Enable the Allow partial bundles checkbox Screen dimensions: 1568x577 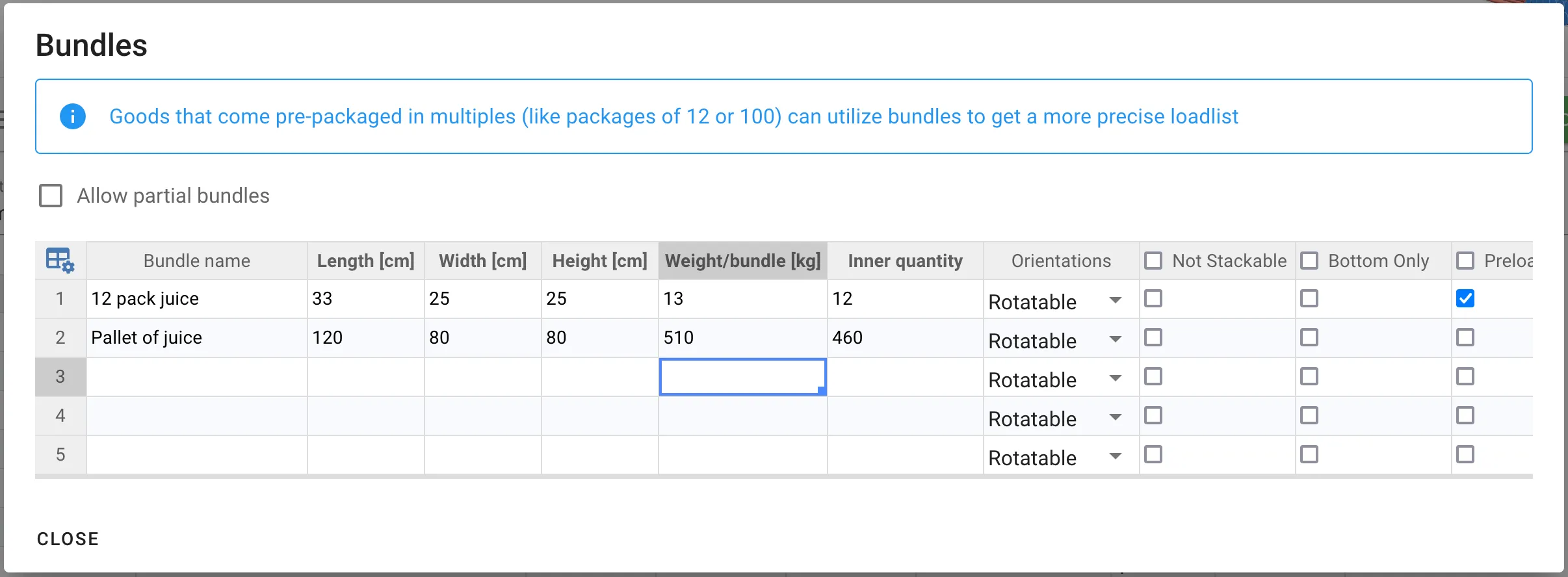pos(51,195)
